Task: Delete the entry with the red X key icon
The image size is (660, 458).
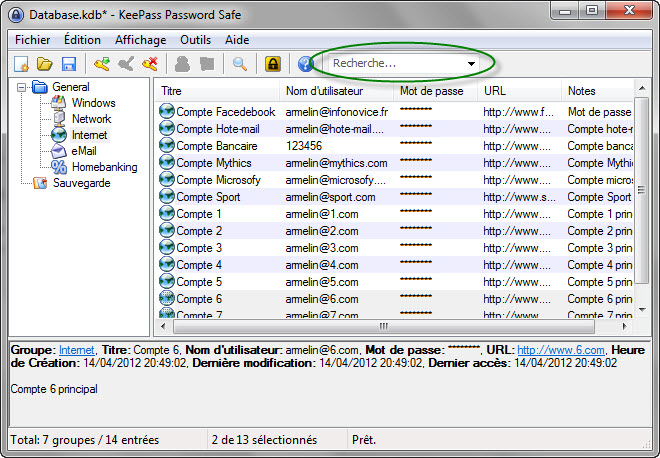Action: click(x=150, y=64)
